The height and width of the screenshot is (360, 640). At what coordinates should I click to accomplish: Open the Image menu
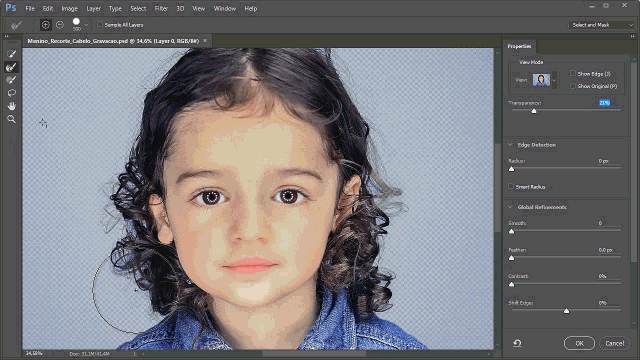tap(69, 8)
